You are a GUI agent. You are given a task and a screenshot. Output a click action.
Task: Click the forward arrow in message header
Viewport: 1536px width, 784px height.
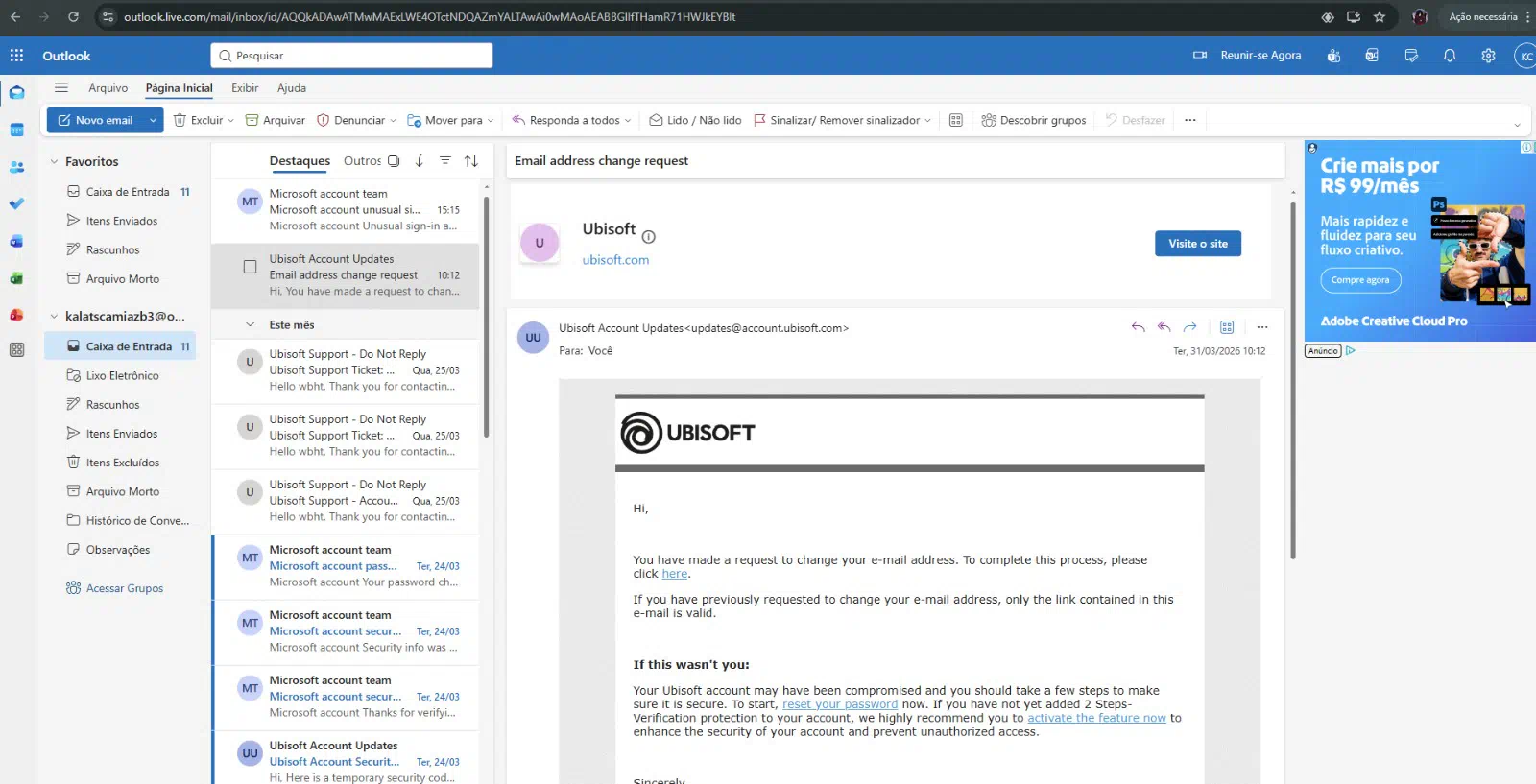[x=1189, y=327]
